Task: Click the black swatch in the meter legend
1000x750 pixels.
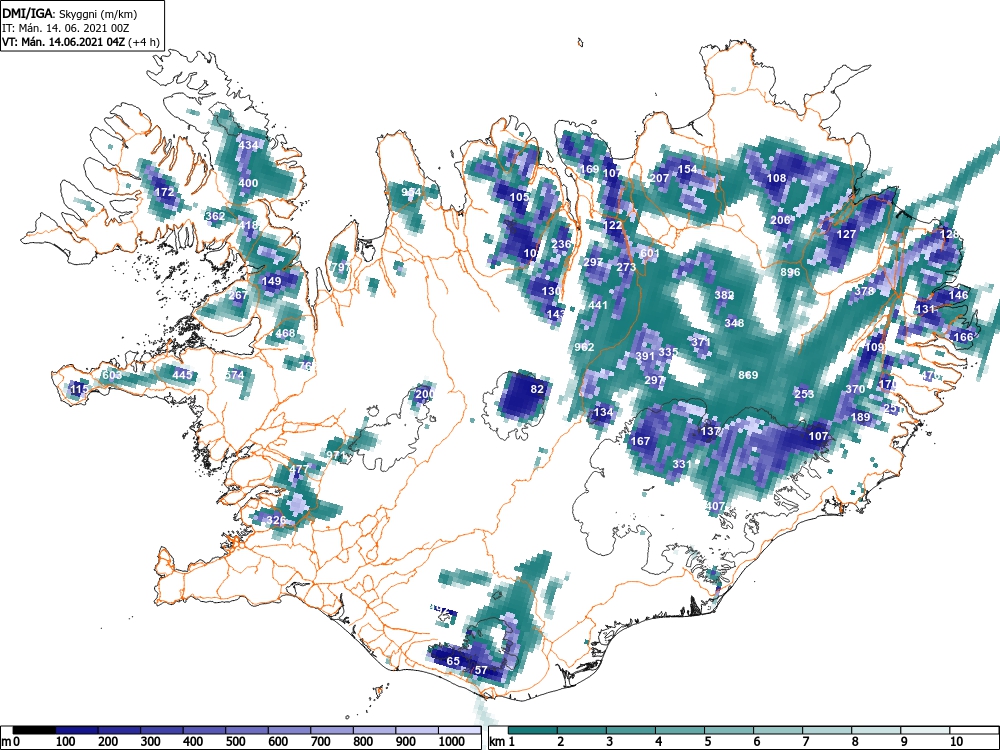Action: [x=34, y=730]
